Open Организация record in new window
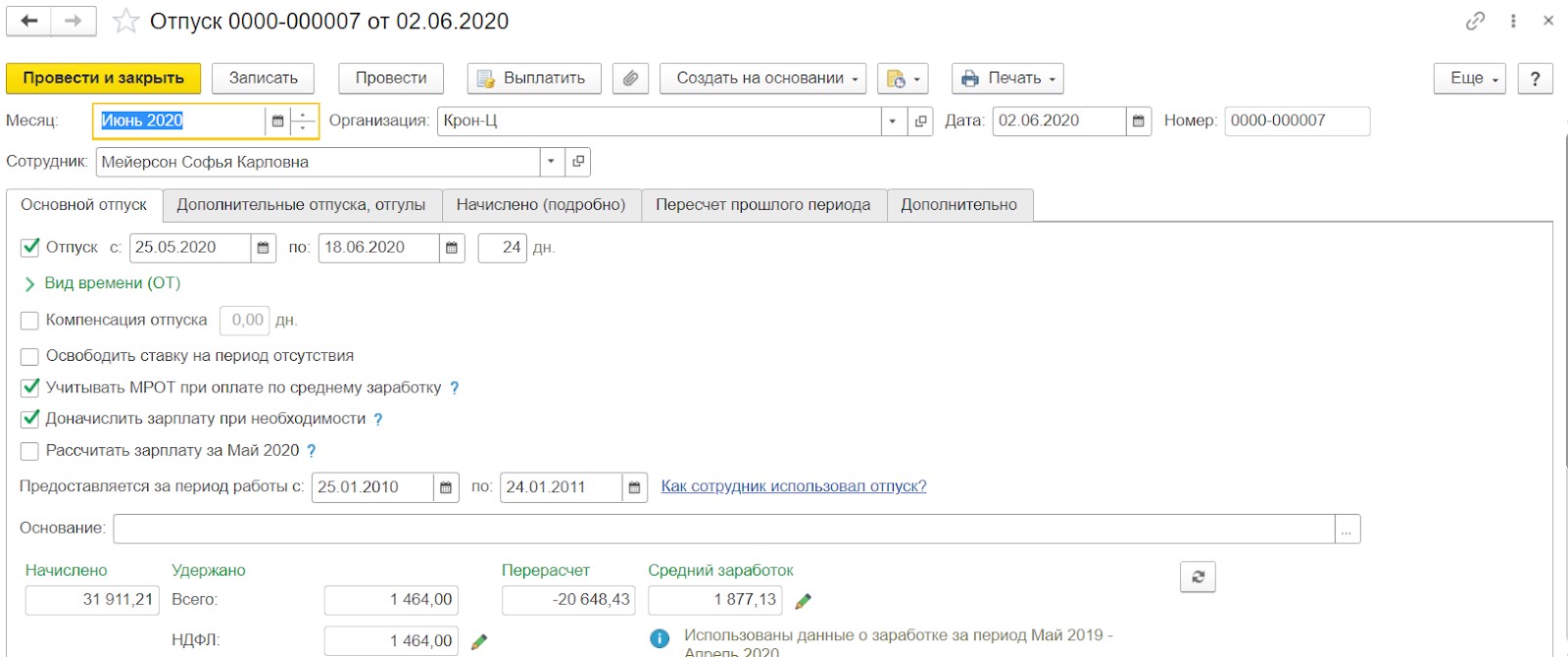Viewport: 1568px width, 657px height. click(920, 121)
